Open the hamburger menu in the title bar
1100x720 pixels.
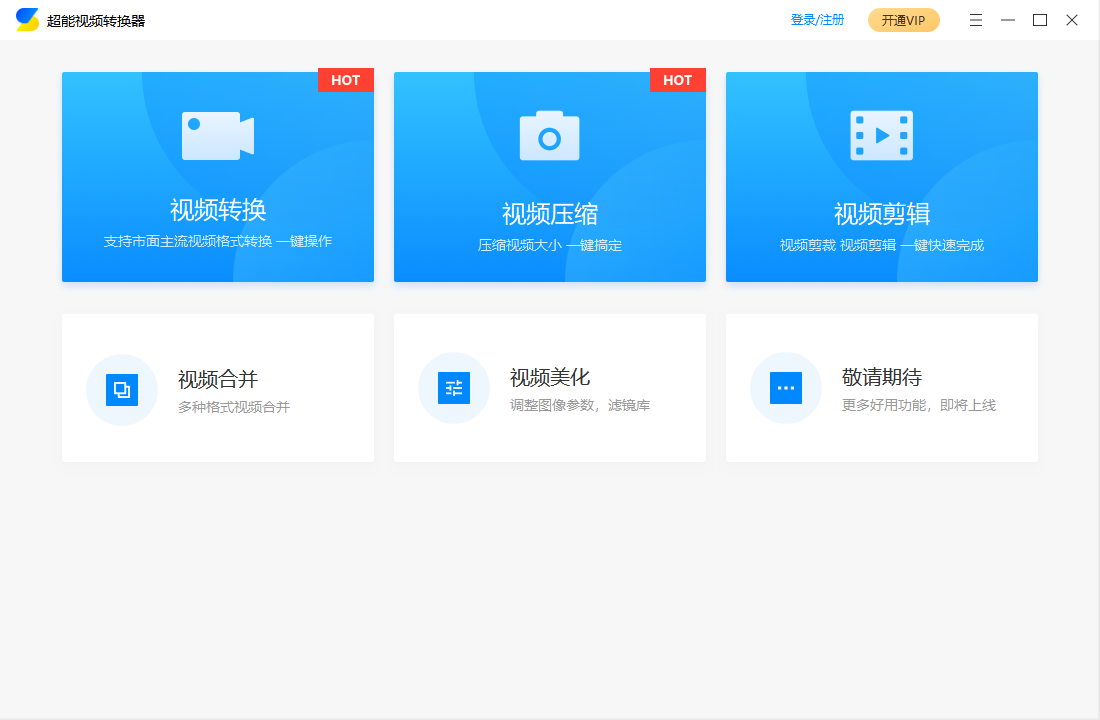pyautogui.click(x=975, y=19)
